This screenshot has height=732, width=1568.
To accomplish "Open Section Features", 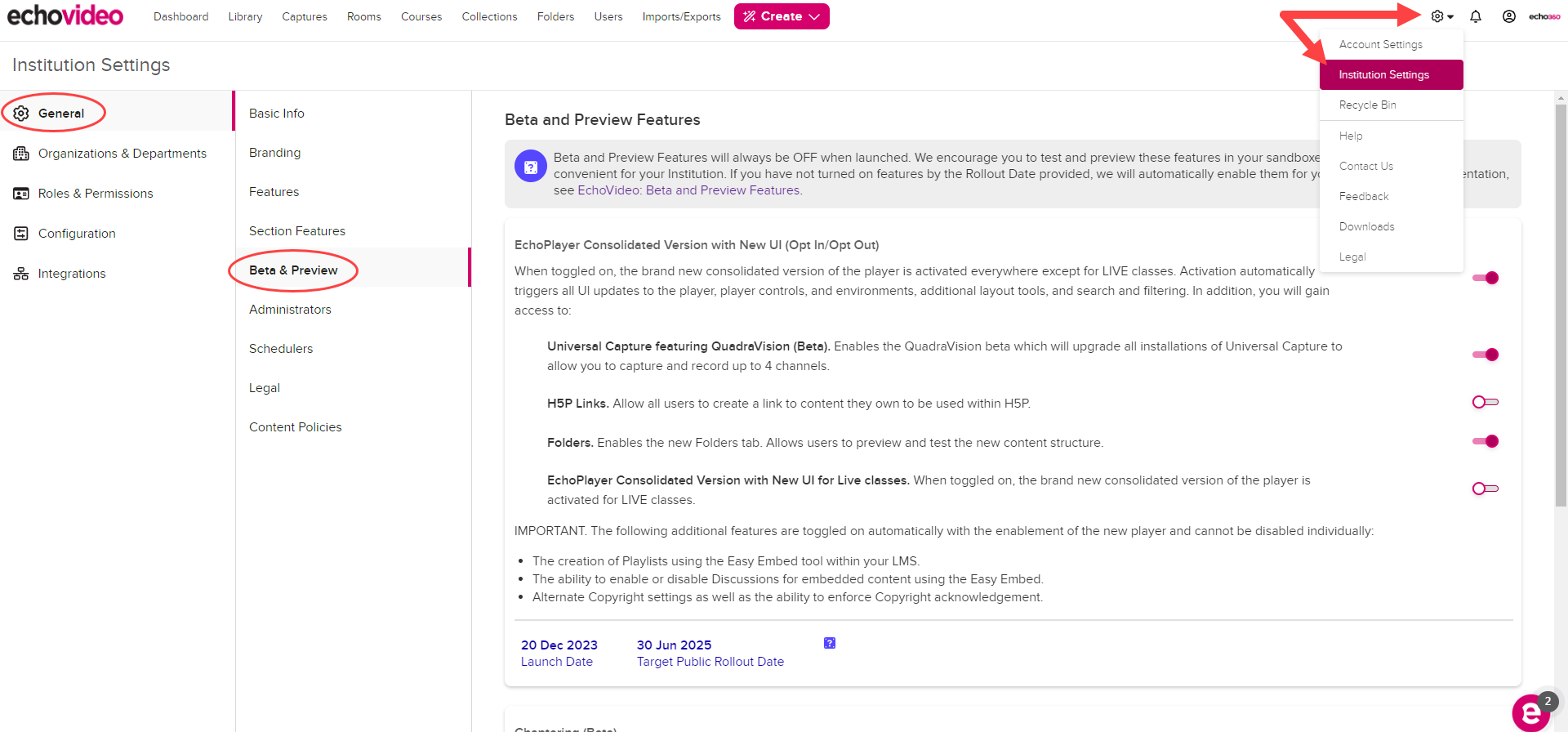I will pyautogui.click(x=353, y=231).
